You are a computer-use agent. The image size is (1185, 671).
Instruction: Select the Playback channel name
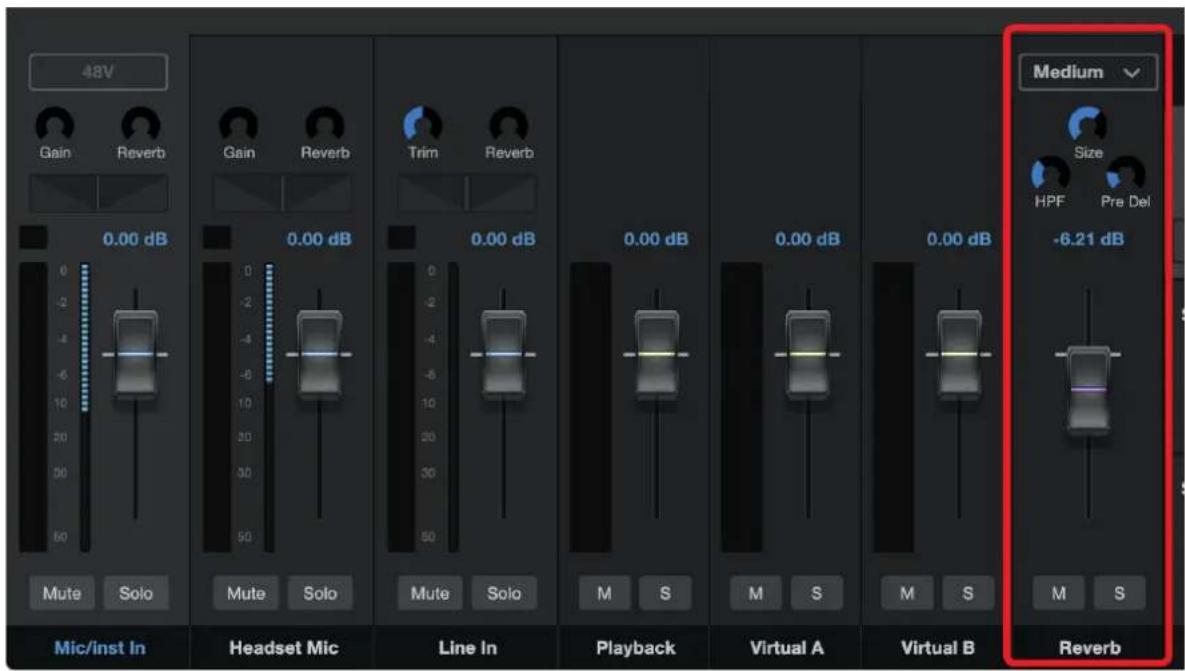635,648
